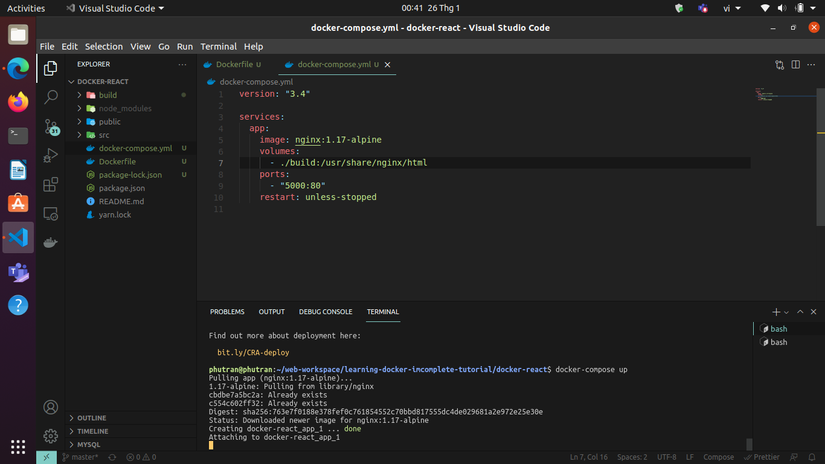Viewport: 825px width, 464px height.
Task: Add a new terminal with plus icon
Action: pos(776,312)
